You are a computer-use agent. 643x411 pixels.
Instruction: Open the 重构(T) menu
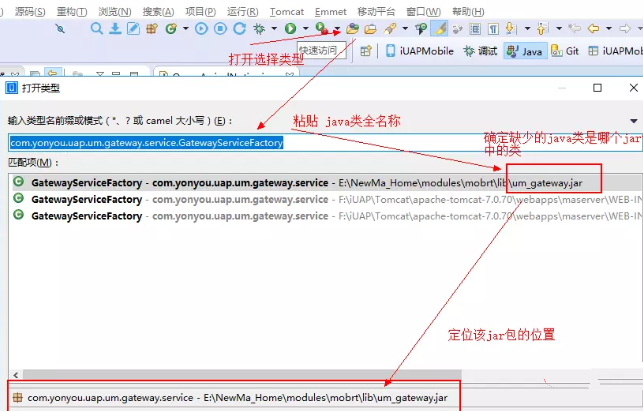[72, 11]
